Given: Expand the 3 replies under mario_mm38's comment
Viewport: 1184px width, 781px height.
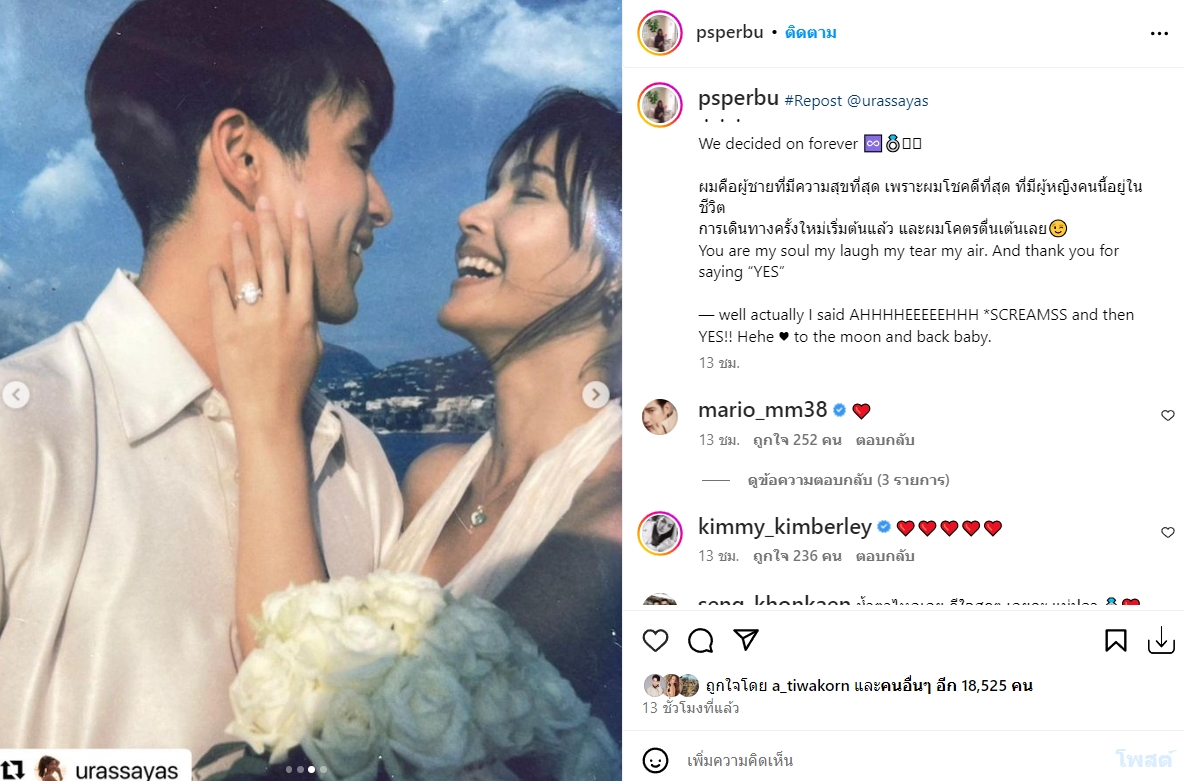Looking at the screenshot, I should pyautogui.click(x=848, y=480).
